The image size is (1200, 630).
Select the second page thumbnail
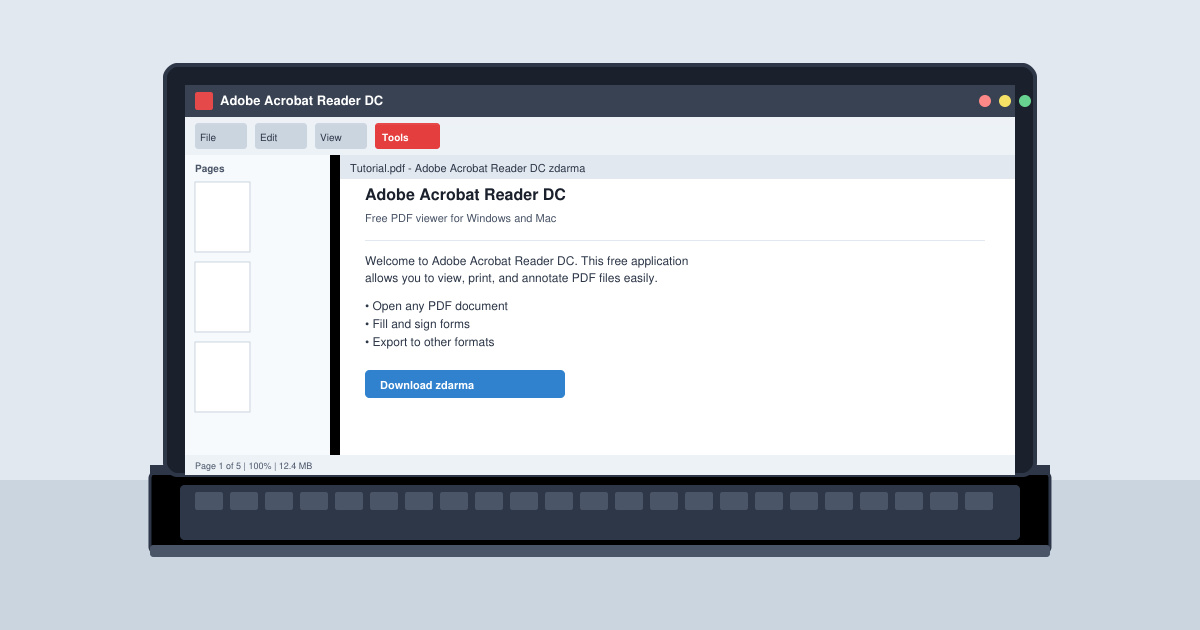(222, 297)
